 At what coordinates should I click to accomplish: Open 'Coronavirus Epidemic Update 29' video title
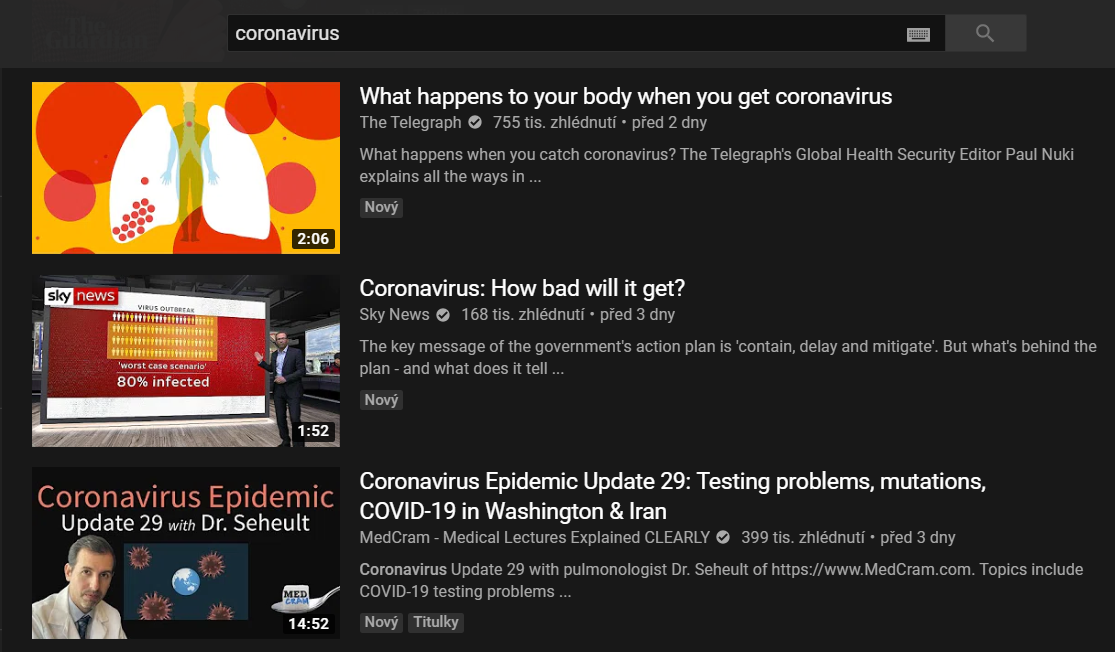click(x=673, y=496)
